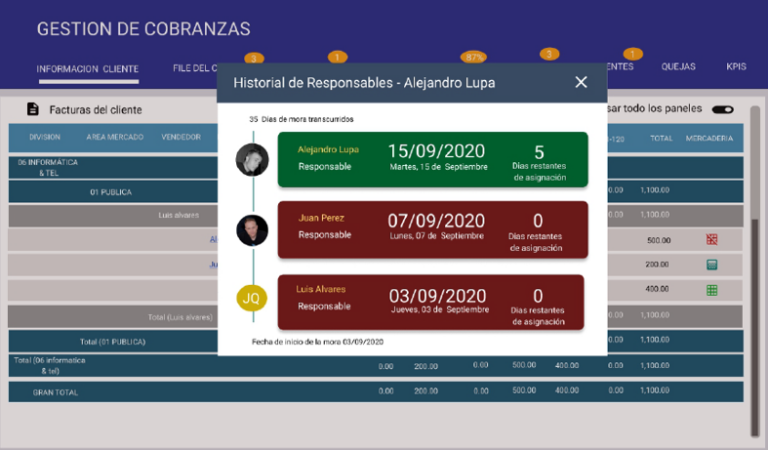This screenshot has height=450, width=768.
Task: Click the teal calculator icon in the 200.00 row
Action: point(712,265)
